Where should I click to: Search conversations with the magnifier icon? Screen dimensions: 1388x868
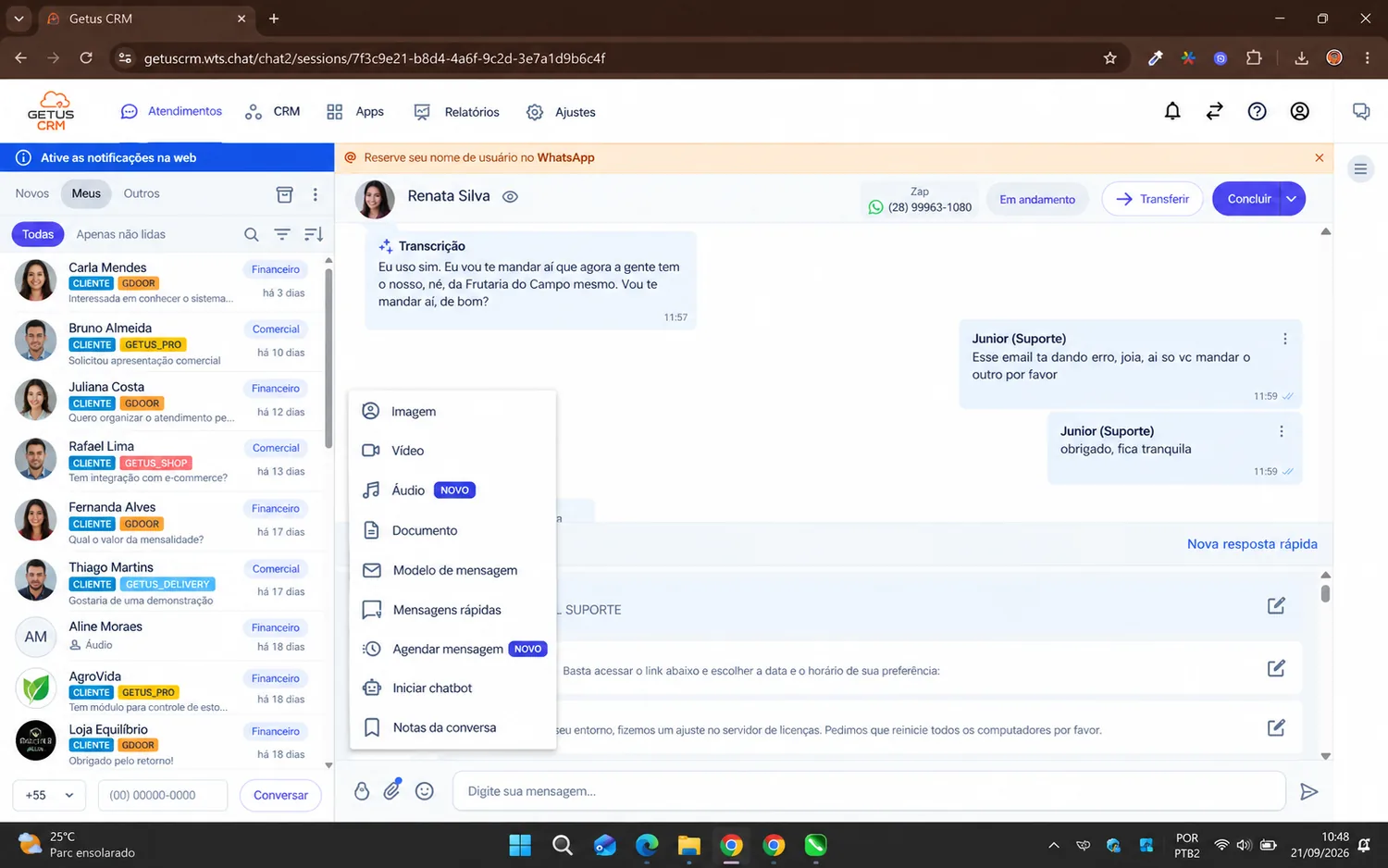click(x=251, y=234)
